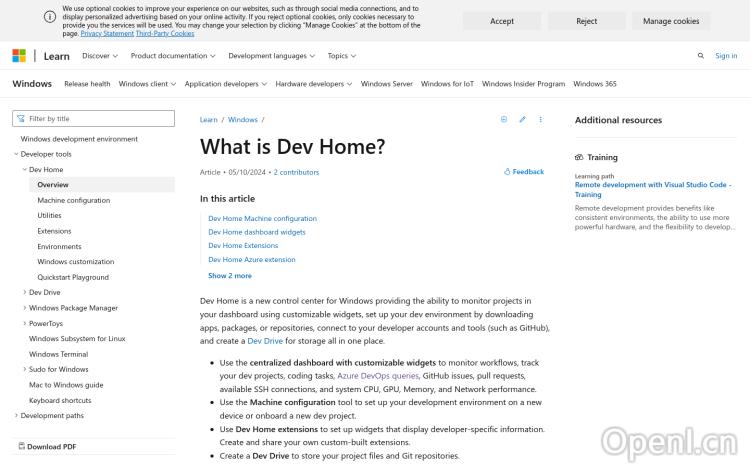The height and width of the screenshot is (468, 750).
Task: Jump to Dev Home Azure extension section
Action: 252,259
